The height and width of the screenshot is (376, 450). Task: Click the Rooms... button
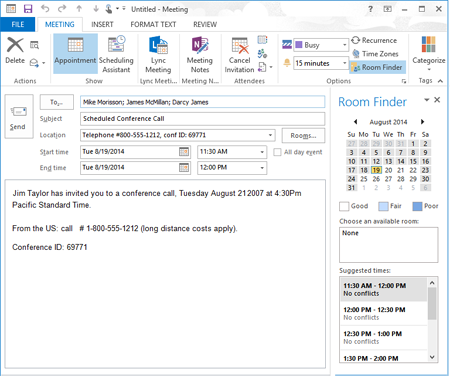coord(303,135)
